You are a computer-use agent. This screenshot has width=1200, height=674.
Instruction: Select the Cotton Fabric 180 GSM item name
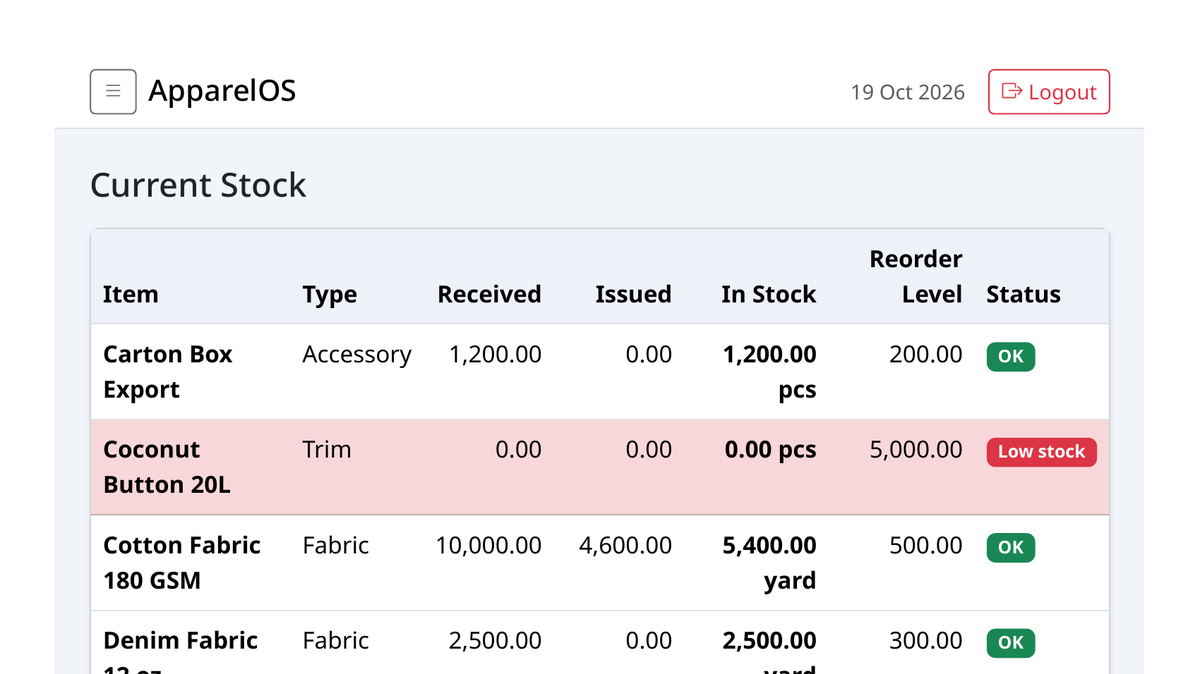182,563
